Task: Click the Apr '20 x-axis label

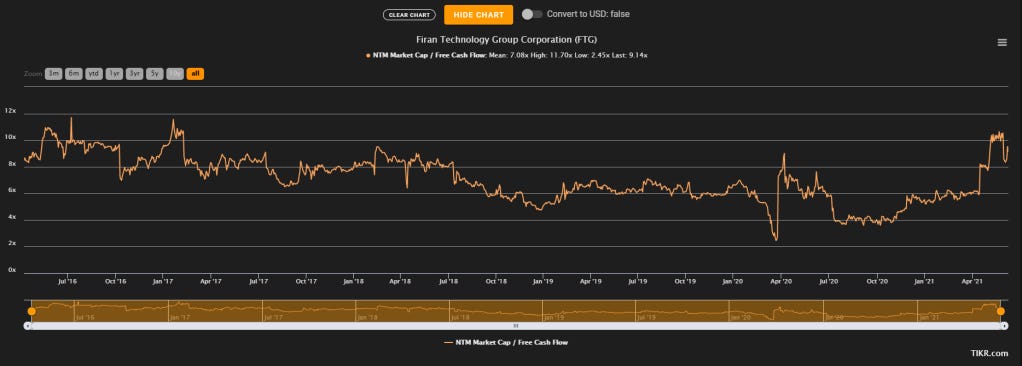Action: click(781, 281)
